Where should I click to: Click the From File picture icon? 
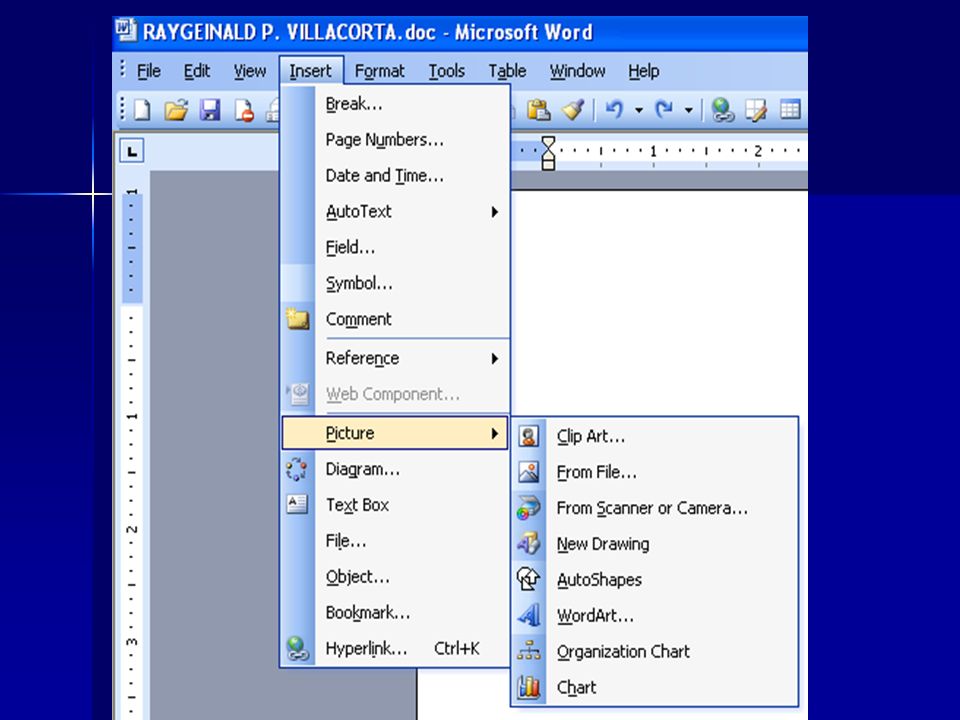coord(528,472)
